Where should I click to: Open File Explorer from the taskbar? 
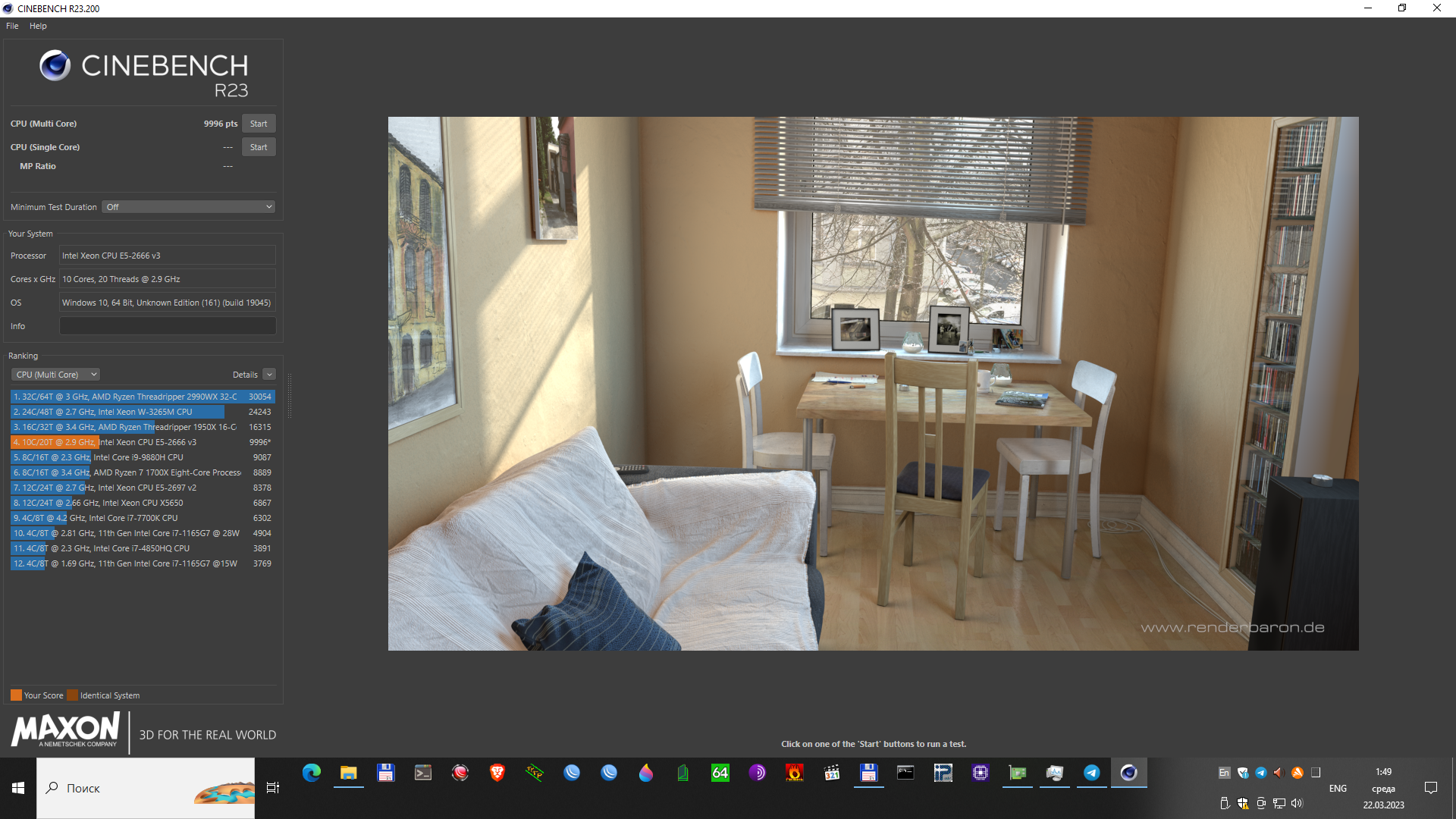[x=349, y=773]
